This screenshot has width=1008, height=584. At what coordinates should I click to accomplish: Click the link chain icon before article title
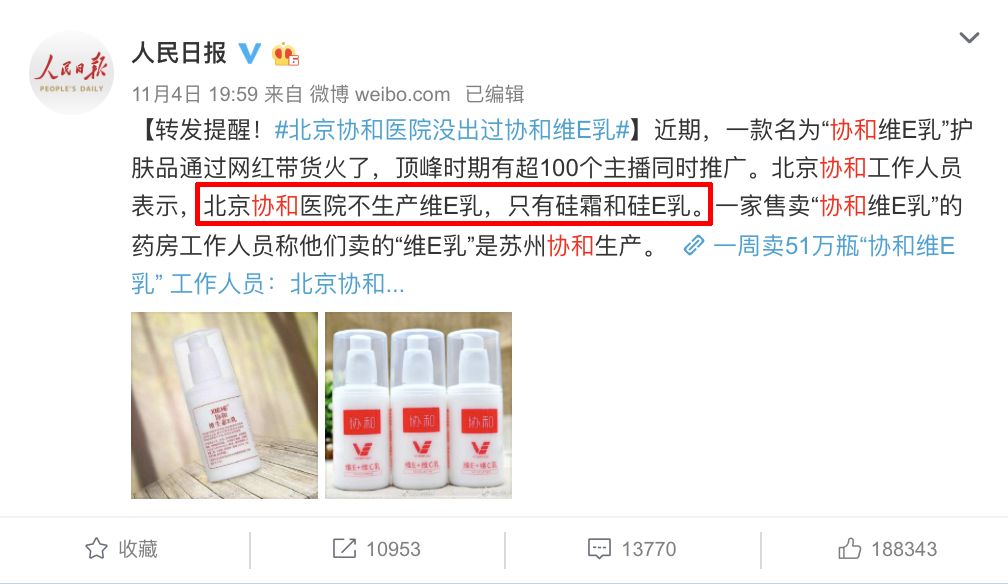pos(694,246)
